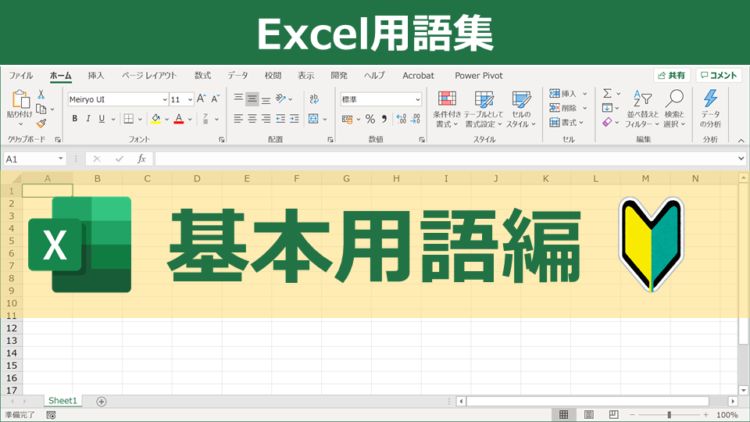This screenshot has width=750, height=422.
Task: Click format cells 書式 button in セル group
Action: point(566,122)
